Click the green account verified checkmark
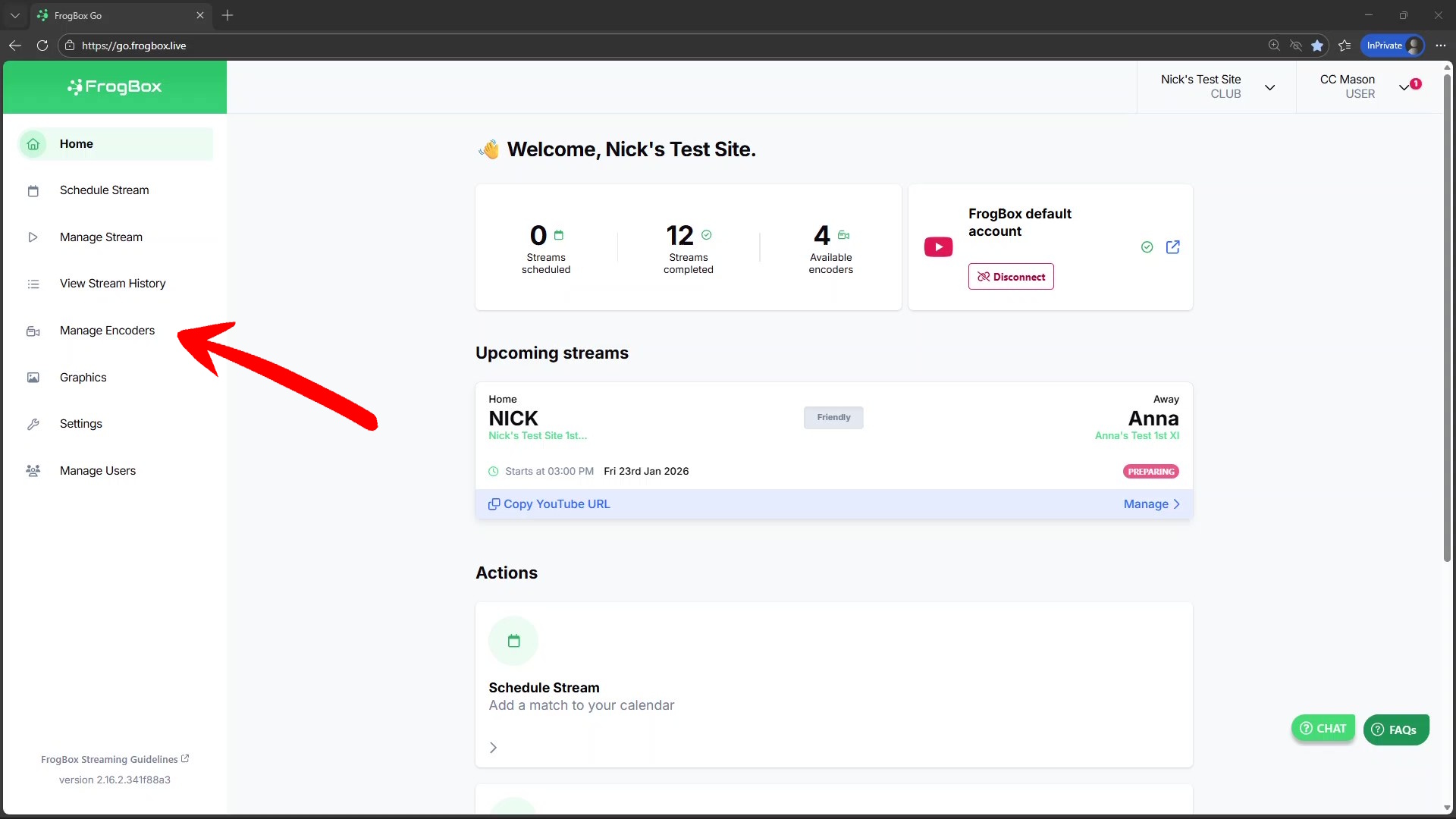This screenshot has width=1456, height=819. tap(1147, 247)
